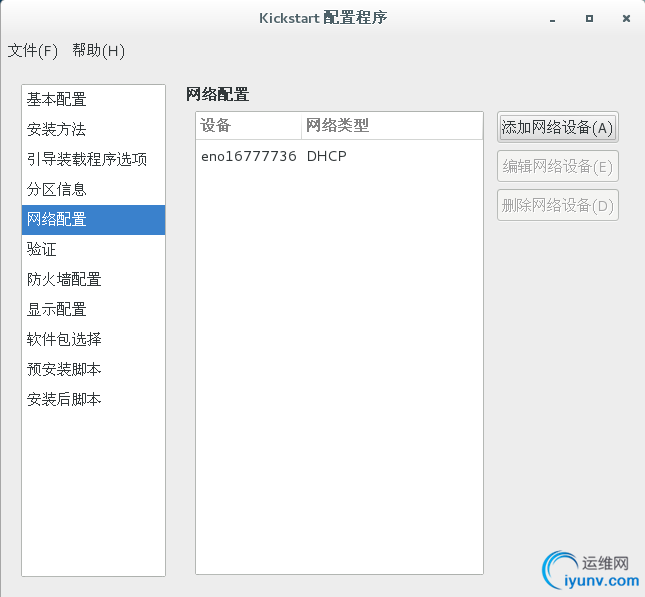Click 添加网络设备(A) button

557,127
